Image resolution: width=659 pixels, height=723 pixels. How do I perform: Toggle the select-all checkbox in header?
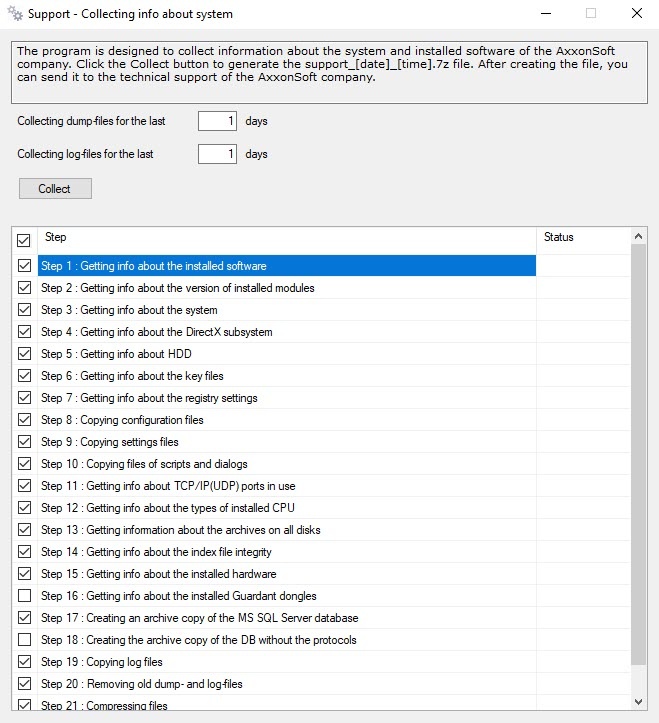pos(24,240)
